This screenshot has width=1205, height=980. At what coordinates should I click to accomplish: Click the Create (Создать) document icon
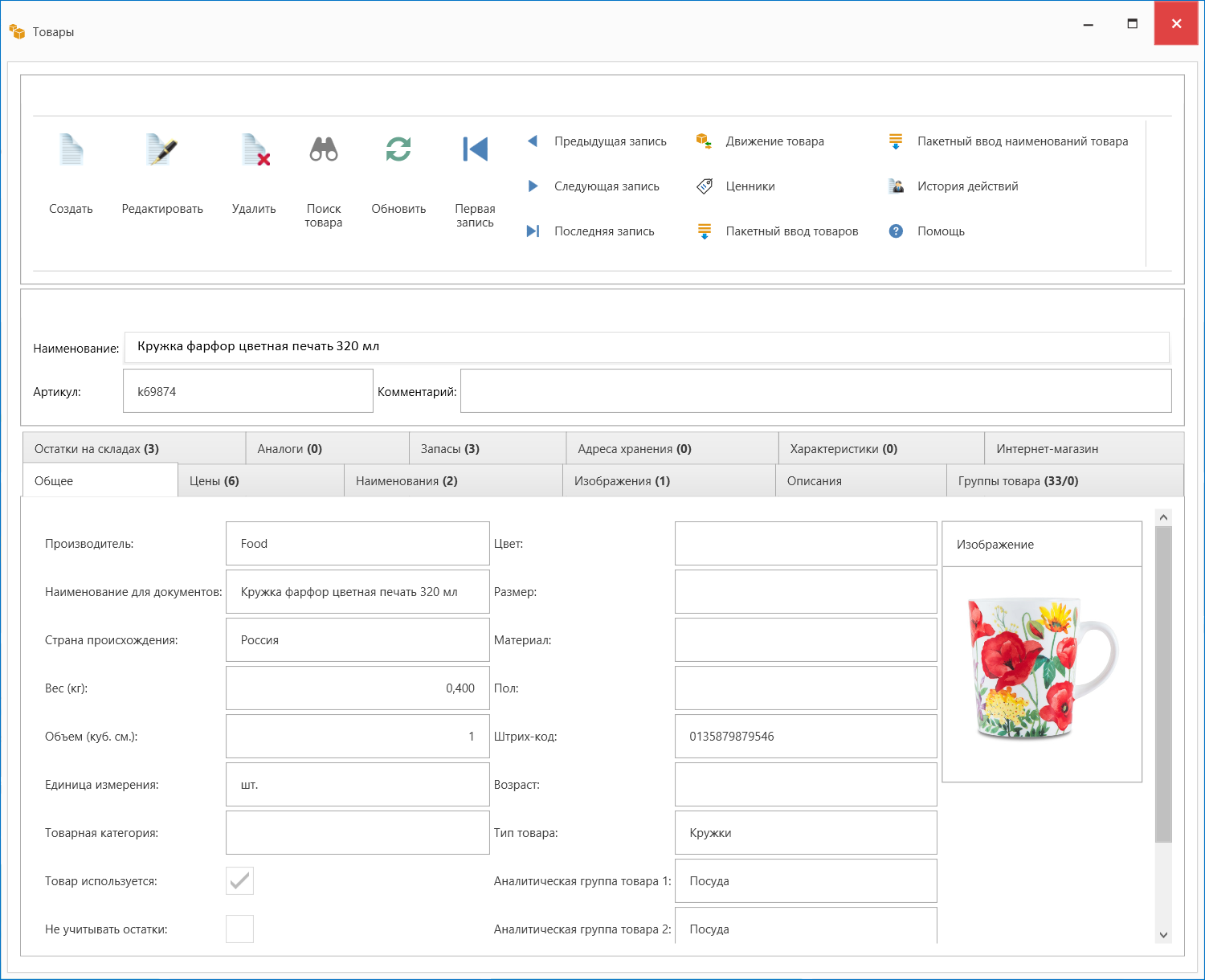pyautogui.click(x=71, y=150)
